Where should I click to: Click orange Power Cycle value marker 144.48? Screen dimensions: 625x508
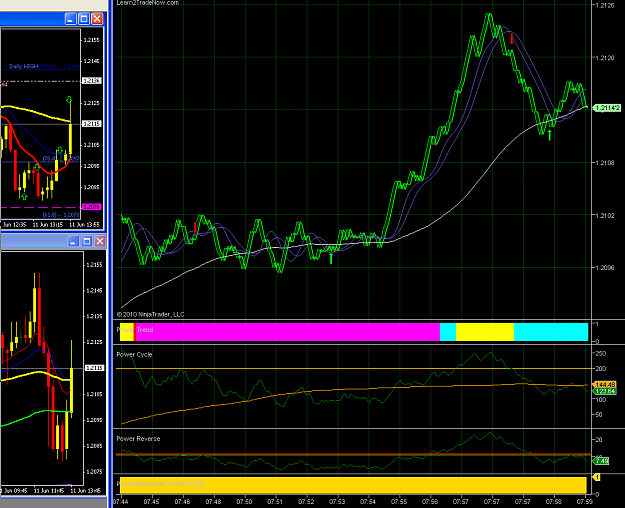click(x=605, y=384)
